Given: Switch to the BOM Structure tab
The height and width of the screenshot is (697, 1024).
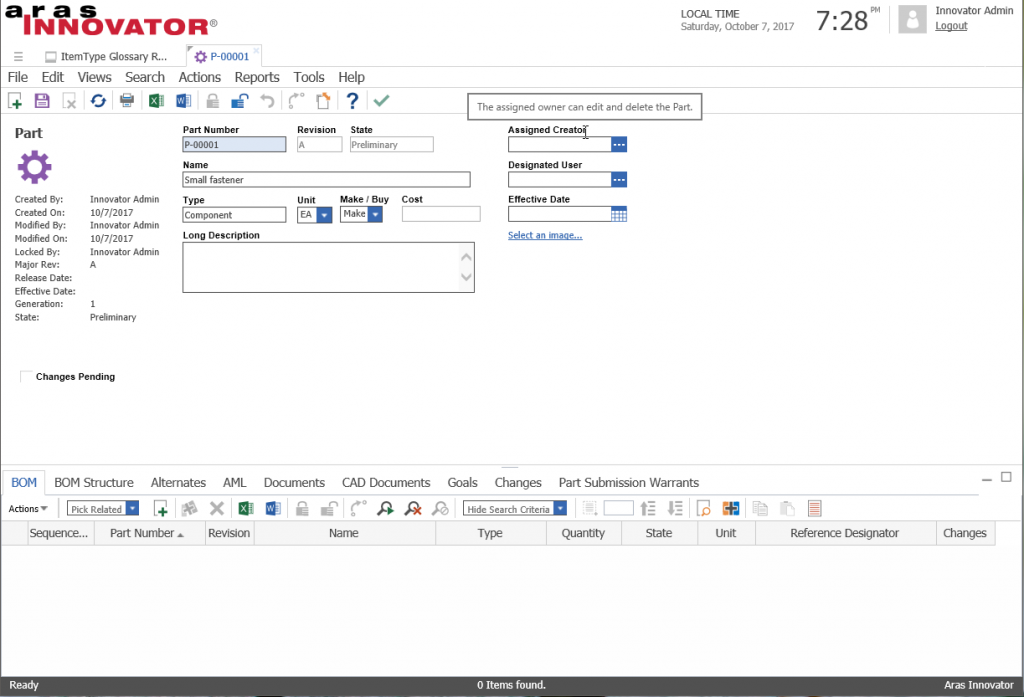Looking at the screenshot, I should tap(94, 483).
